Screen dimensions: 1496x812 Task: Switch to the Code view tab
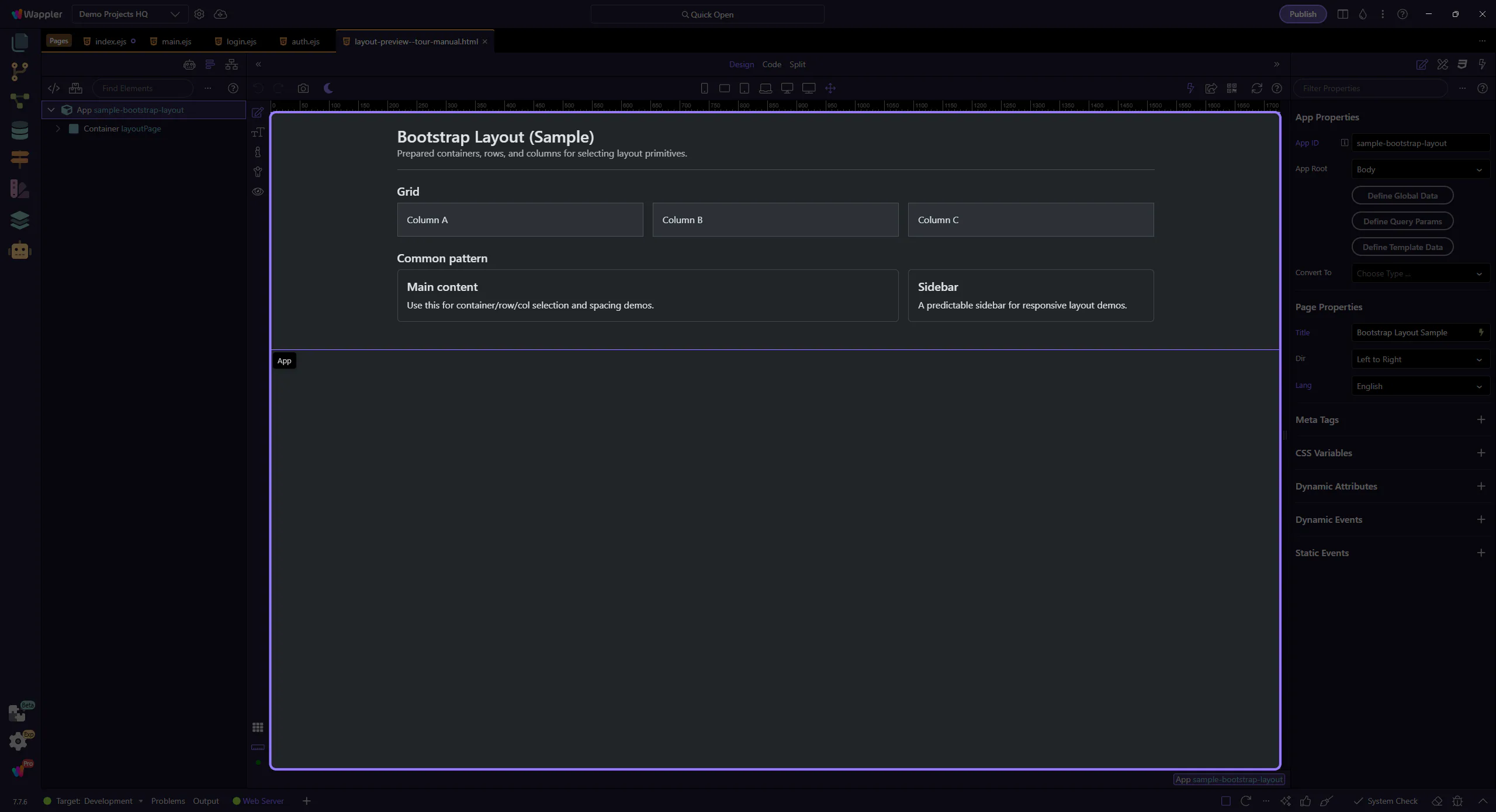pos(771,64)
